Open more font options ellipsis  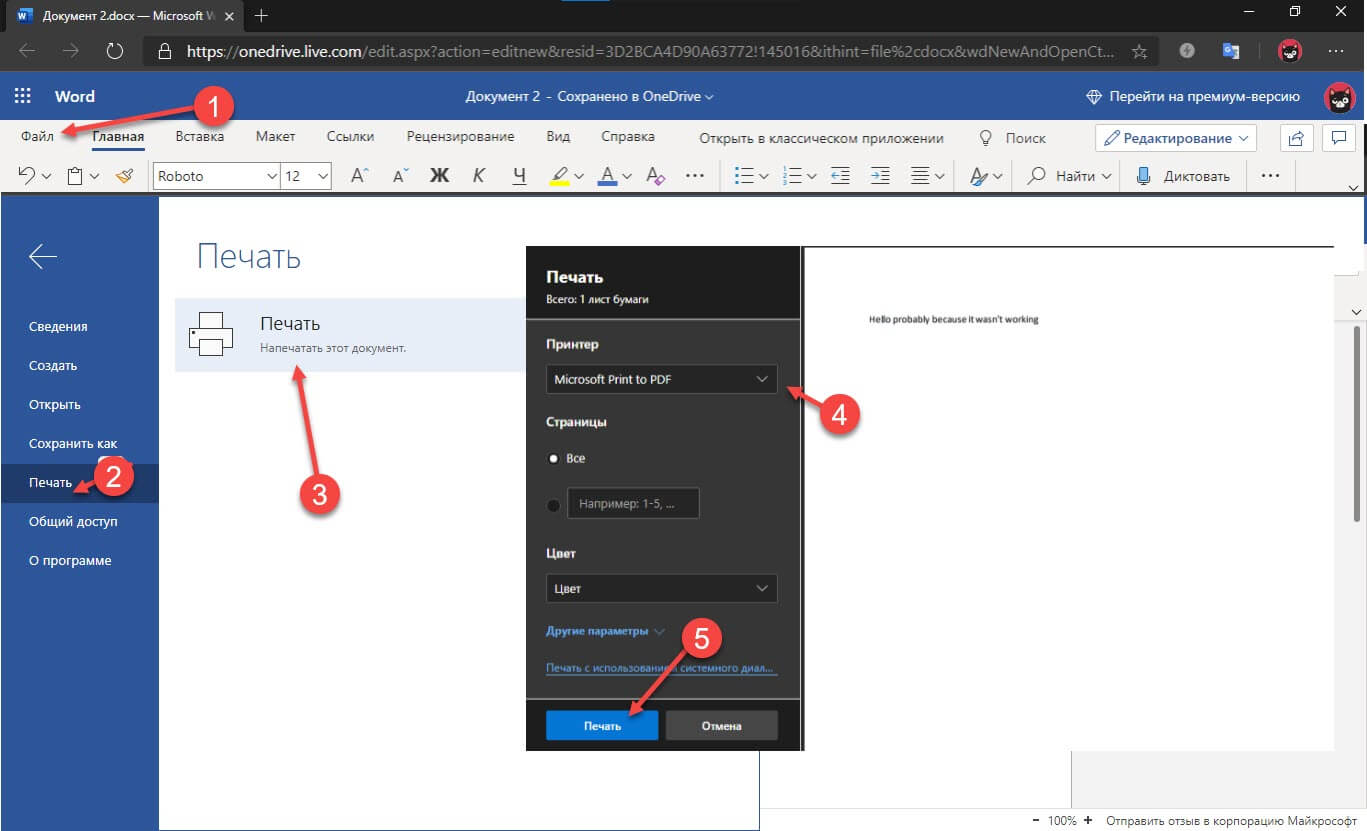click(695, 176)
